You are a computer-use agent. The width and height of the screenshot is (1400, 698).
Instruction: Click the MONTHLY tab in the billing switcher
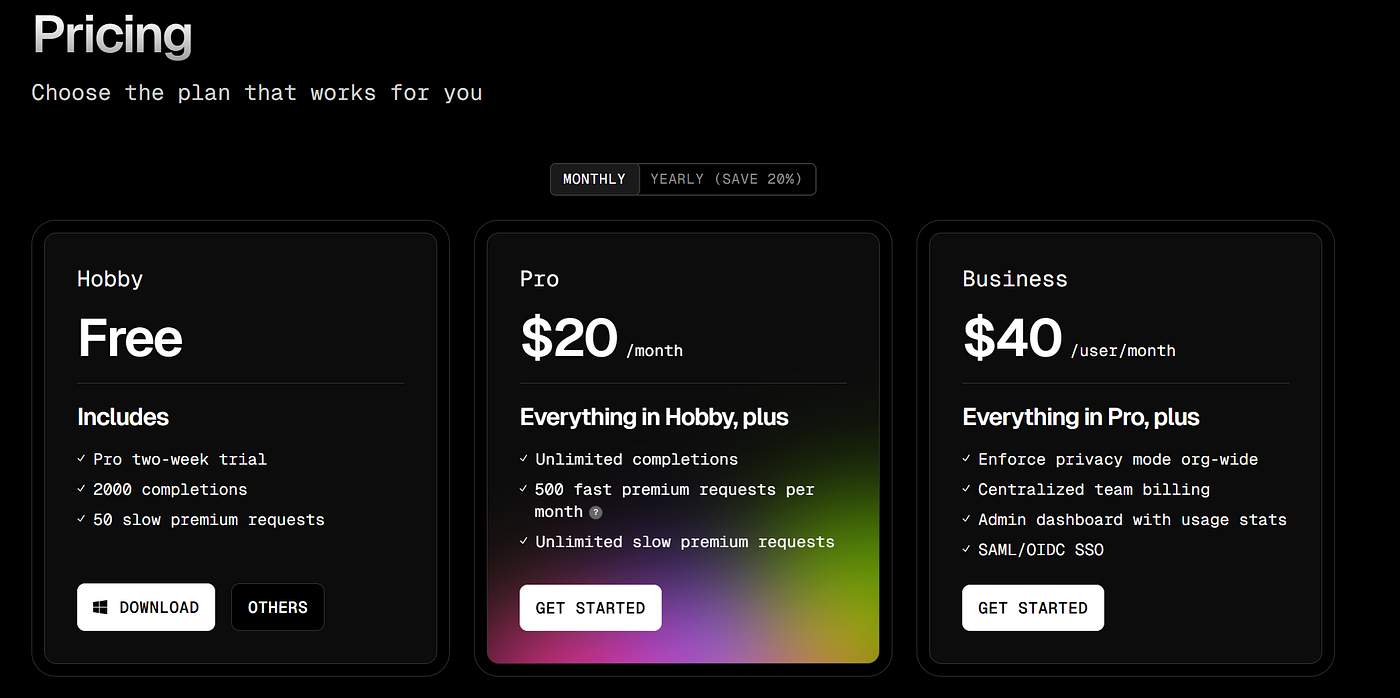click(x=594, y=179)
